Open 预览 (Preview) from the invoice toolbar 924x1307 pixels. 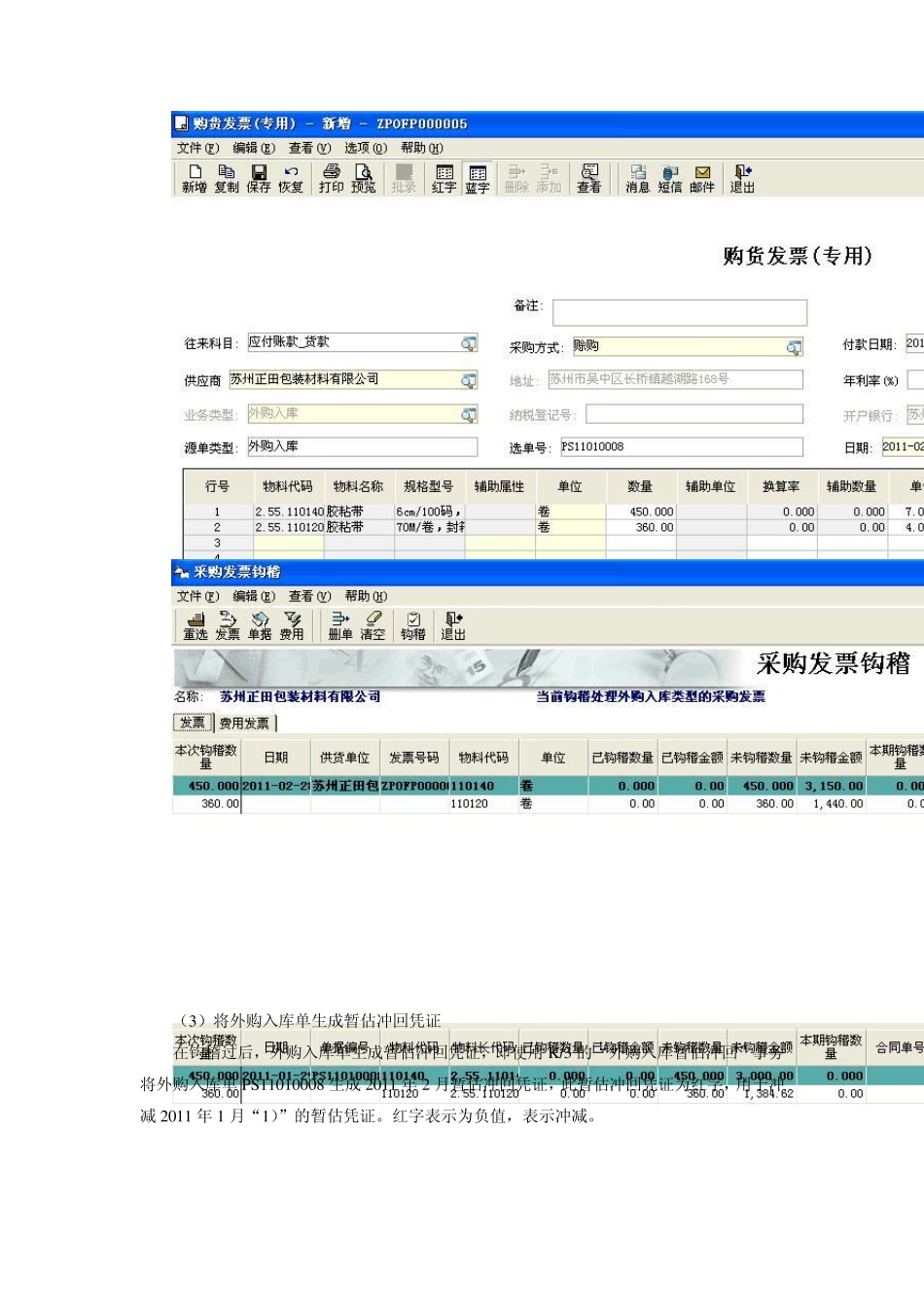[364, 179]
